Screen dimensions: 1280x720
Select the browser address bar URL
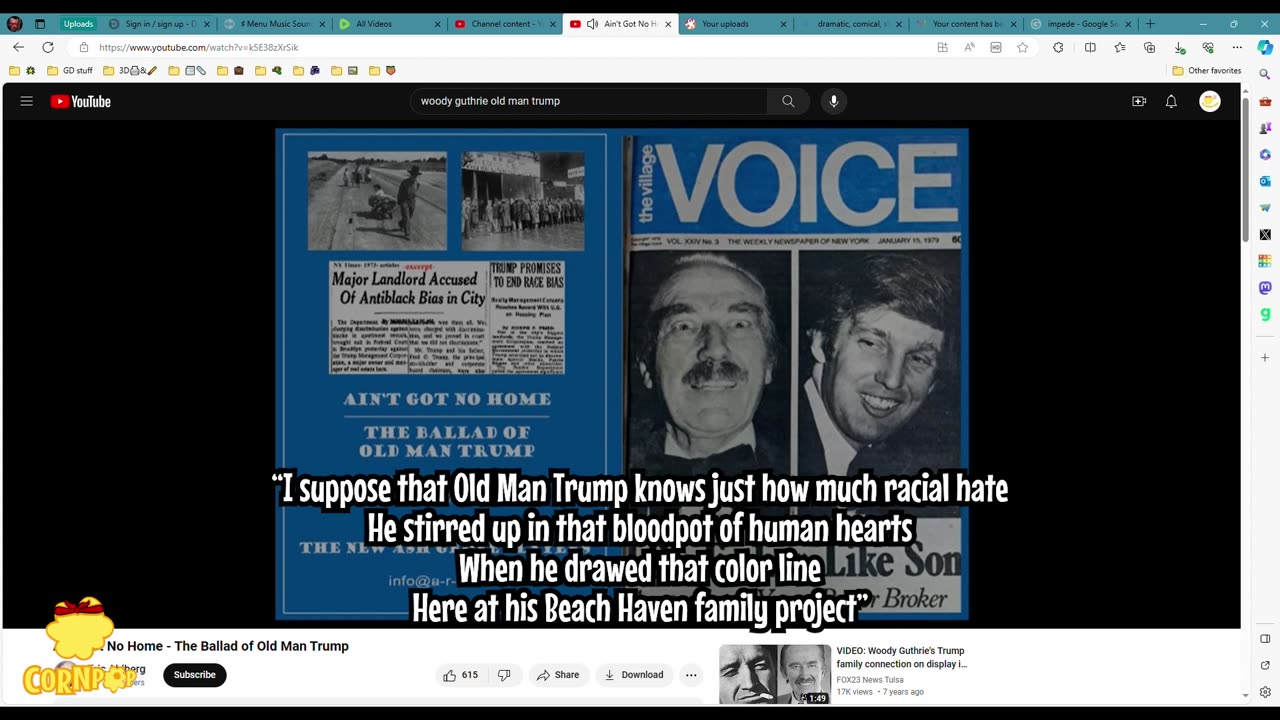tap(199, 47)
